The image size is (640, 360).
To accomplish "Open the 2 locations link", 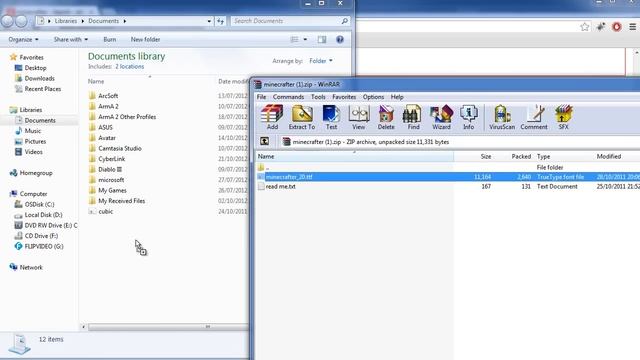I will click(129, 67).
